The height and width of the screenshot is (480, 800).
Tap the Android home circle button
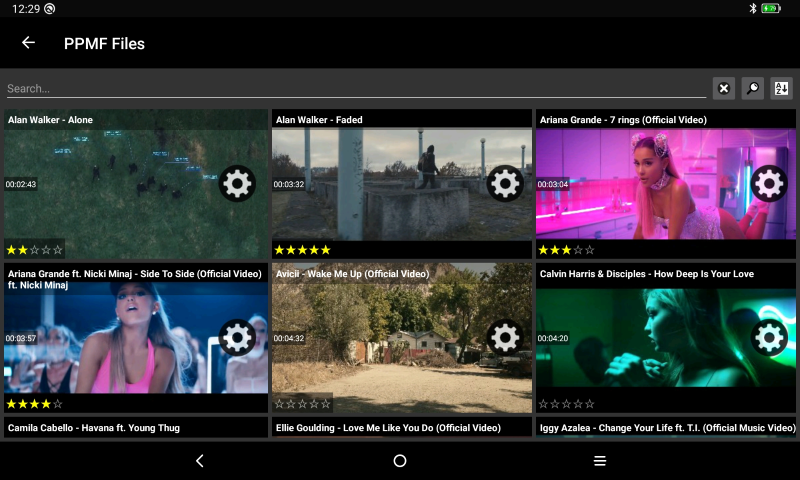(x=400, y=461)
